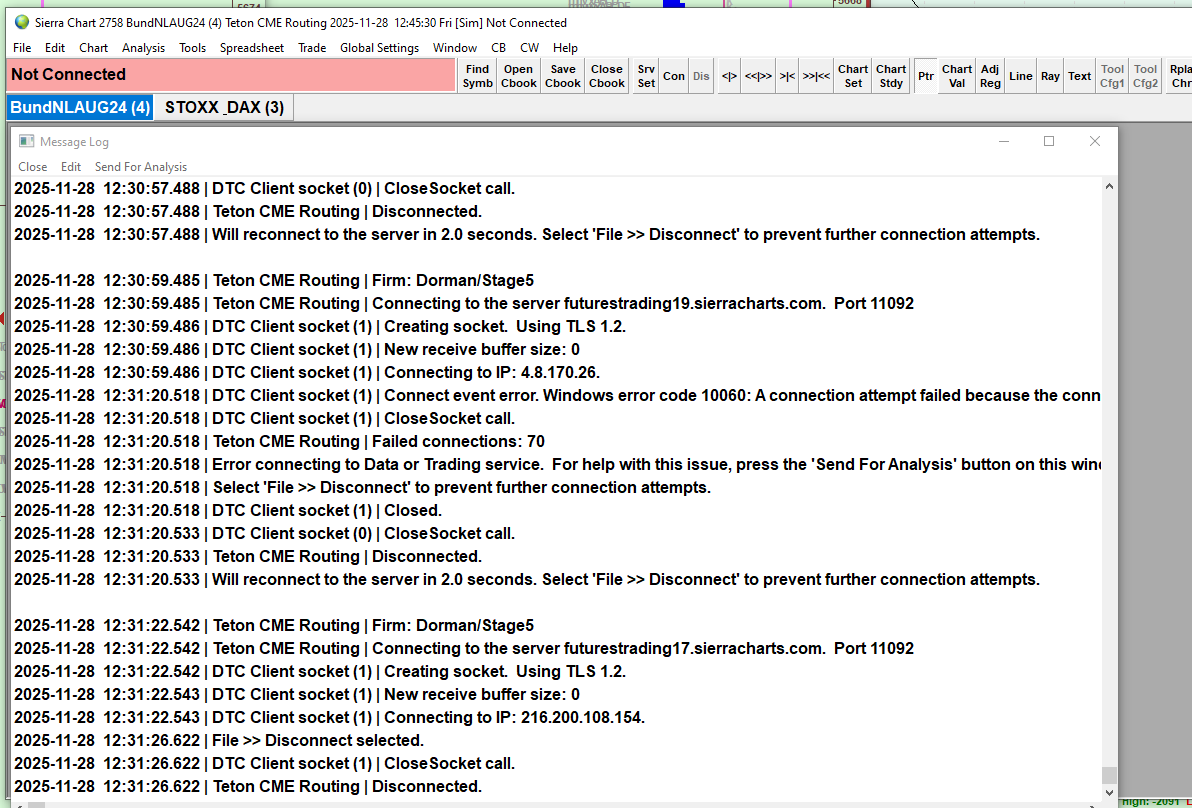Click log line 'Connecting to IP: 216.200.108.154.'
Image resolution: width=1192 pixels, height=808 pixels.
(x=329, y=717)
